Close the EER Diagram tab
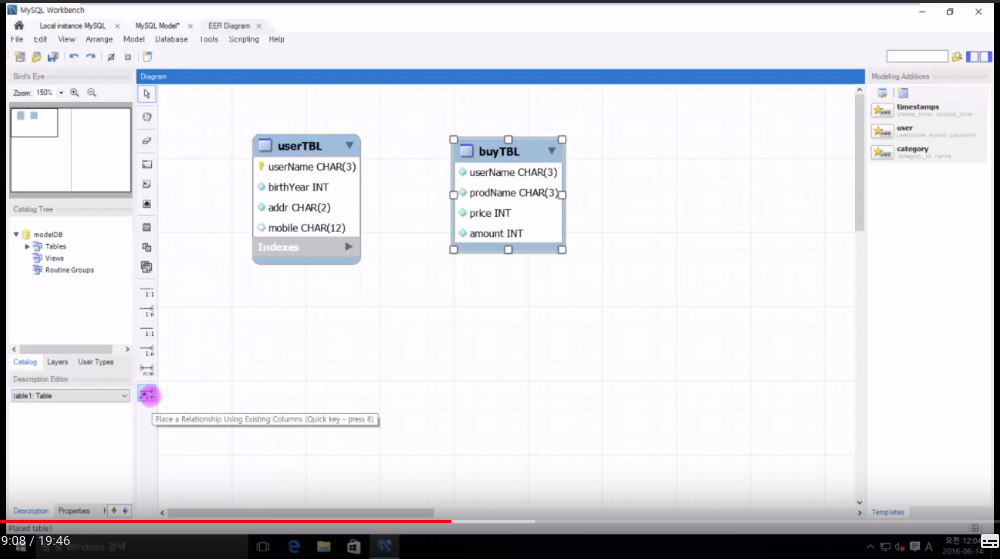 point(259,26)
